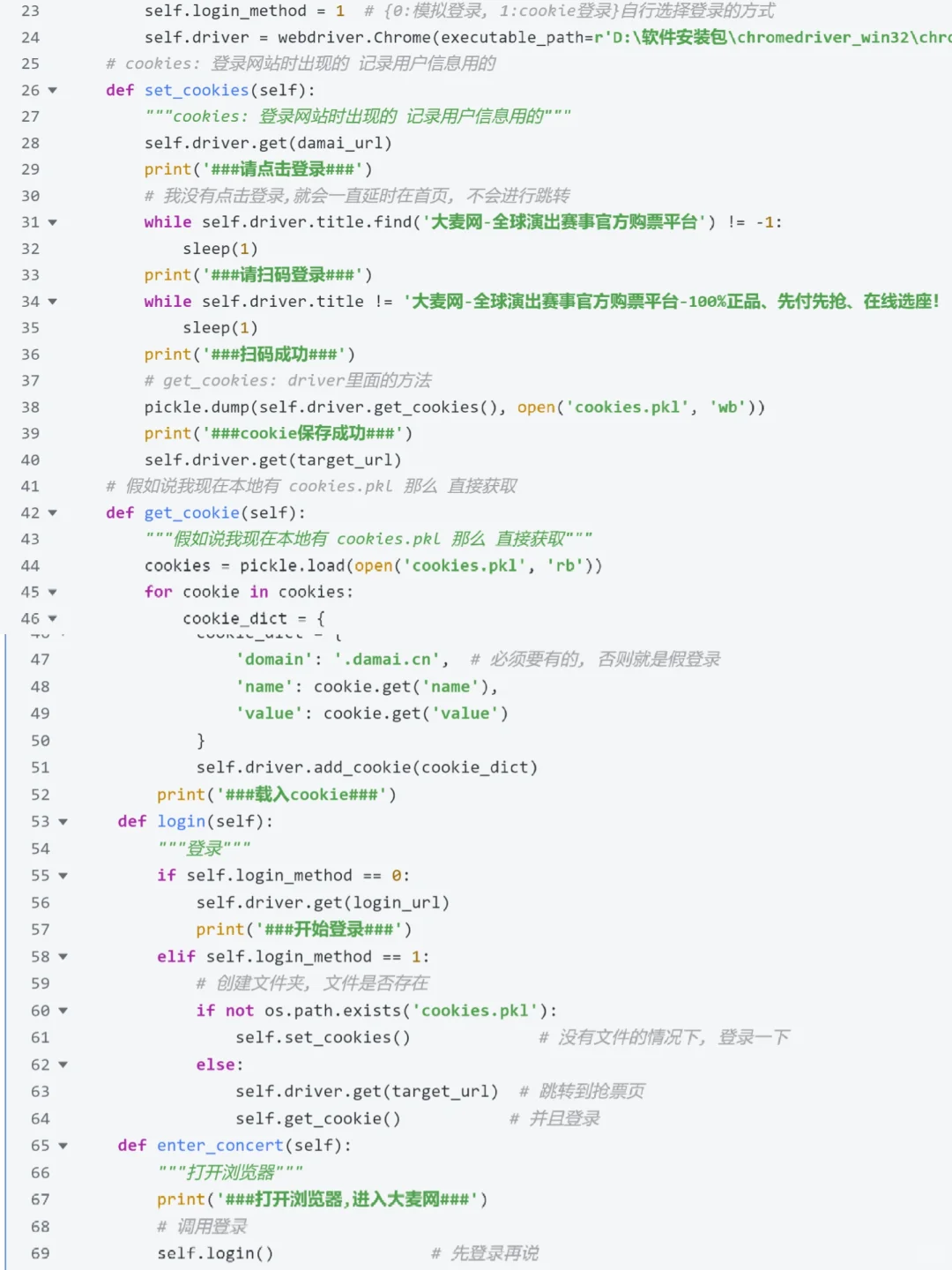Image resolution: width=952 pixels, height=1270 pixels.
Task: Click line number 51 in gutter
Action: click(41, 767)
